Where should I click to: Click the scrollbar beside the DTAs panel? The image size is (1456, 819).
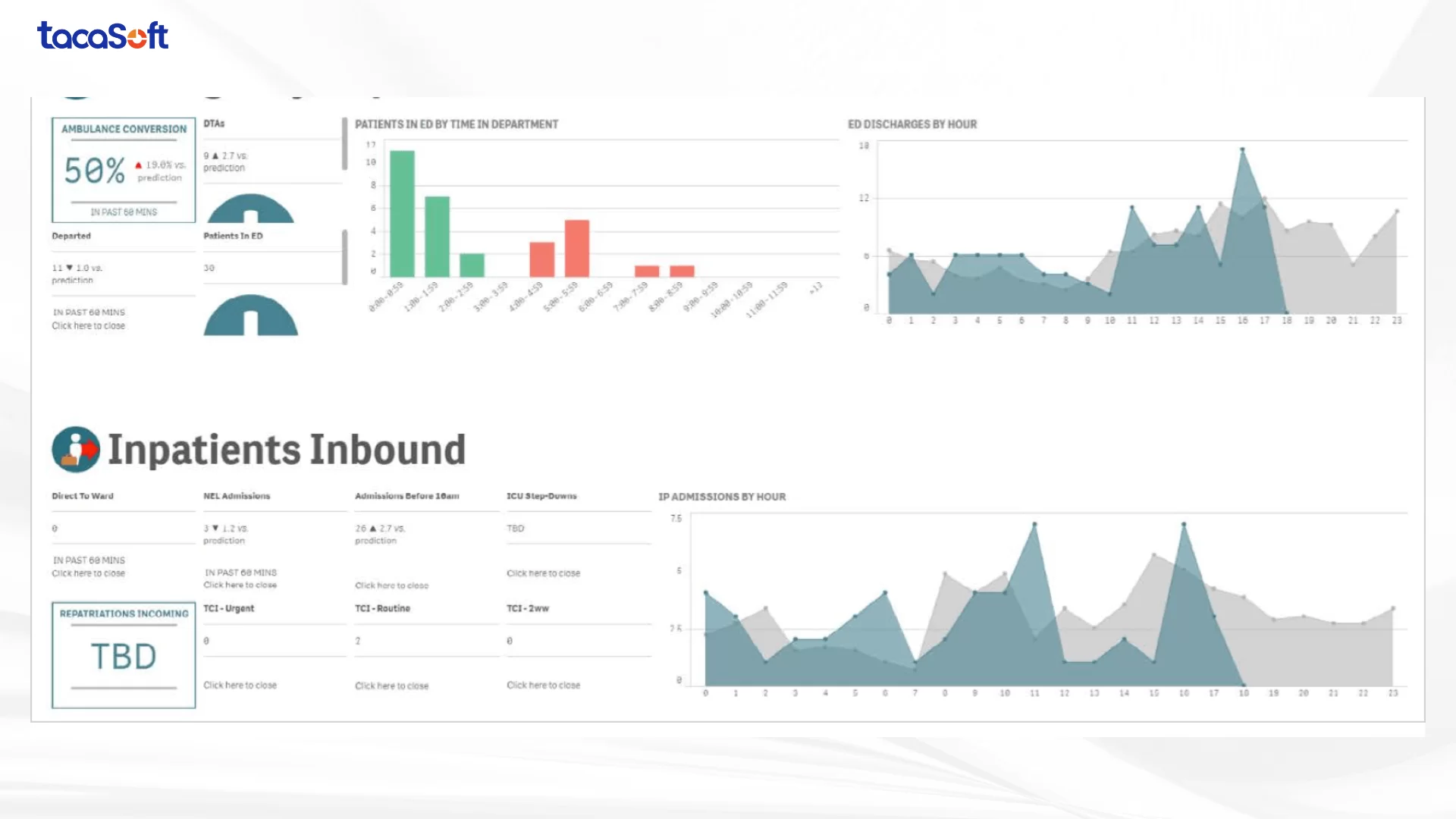pyautogui.click(x=344, y=144)
